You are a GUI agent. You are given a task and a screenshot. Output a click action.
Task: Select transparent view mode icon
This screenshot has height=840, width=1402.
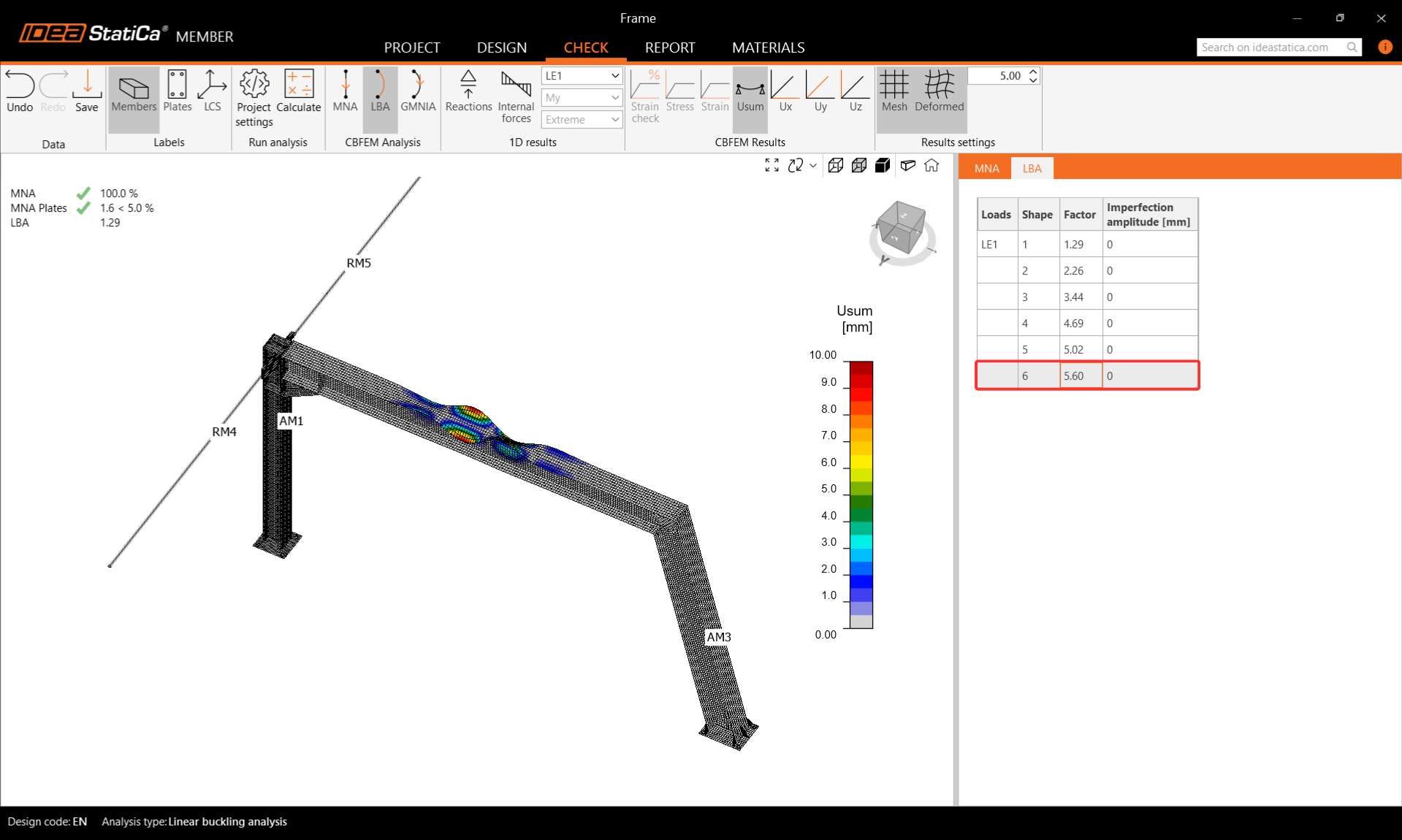(859, 166)
